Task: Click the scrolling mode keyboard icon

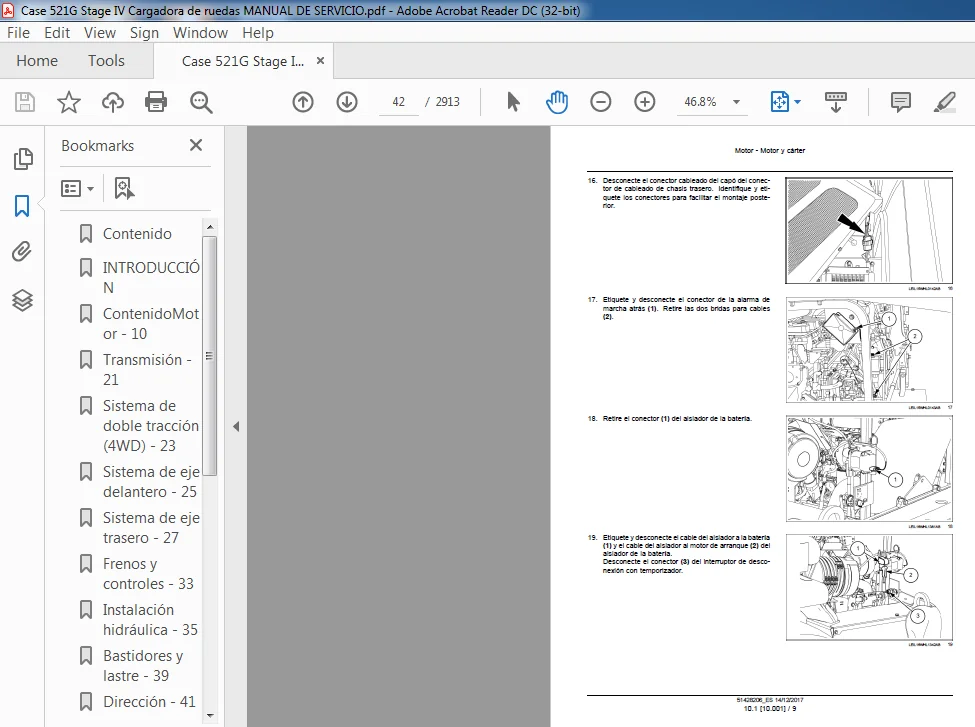Action: [x=835, y=101]
